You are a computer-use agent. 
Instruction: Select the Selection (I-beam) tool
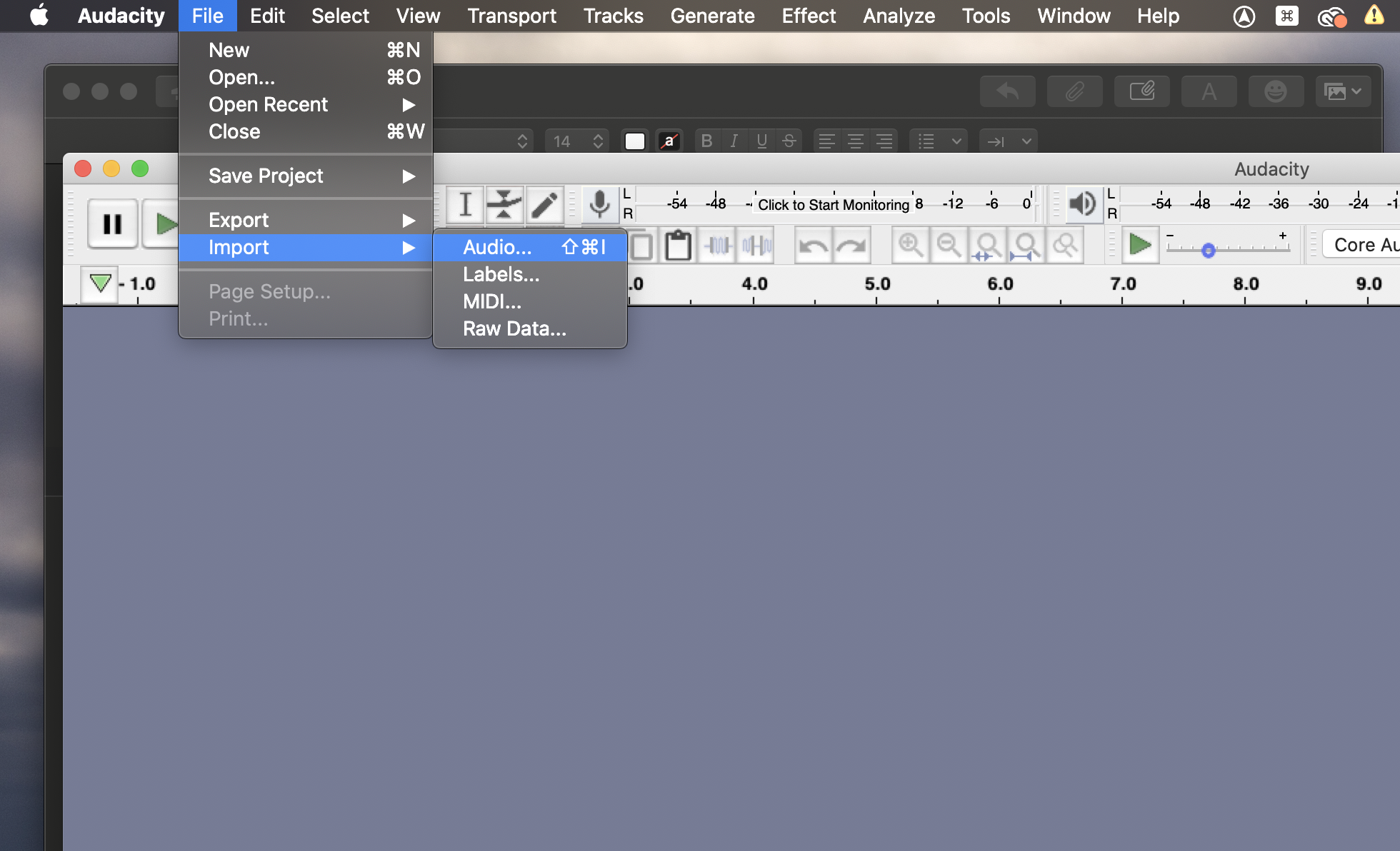(x=465, y=205)
